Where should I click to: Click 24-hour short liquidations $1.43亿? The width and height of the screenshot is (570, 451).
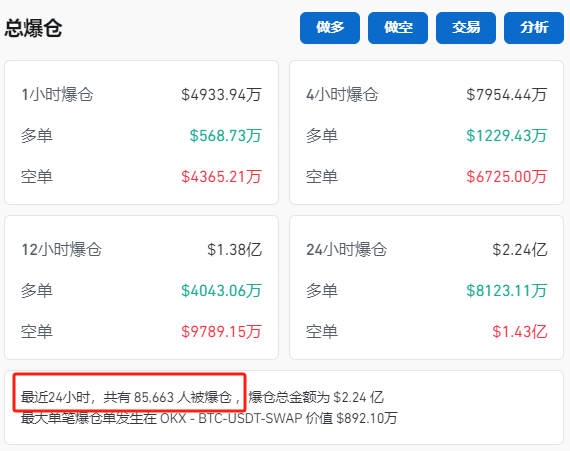(x=519, y=332)
